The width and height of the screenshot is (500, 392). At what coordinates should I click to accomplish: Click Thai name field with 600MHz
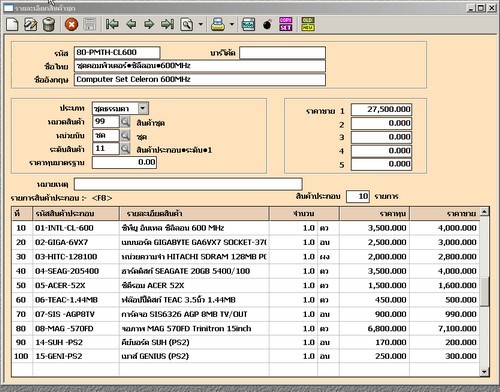(200, 66)
